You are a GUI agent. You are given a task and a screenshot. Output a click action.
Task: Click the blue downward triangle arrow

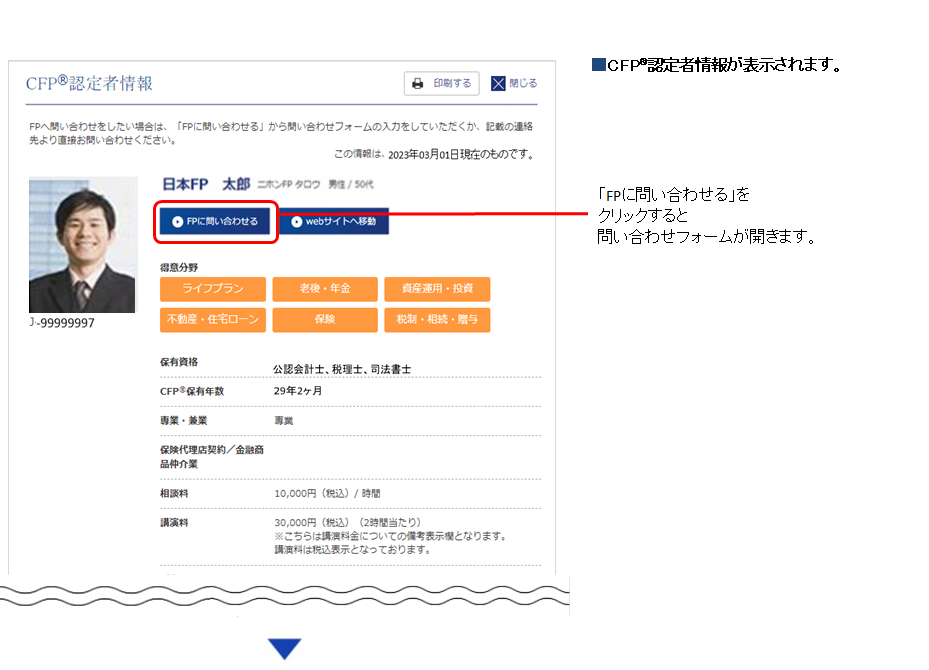click(284, 649)
